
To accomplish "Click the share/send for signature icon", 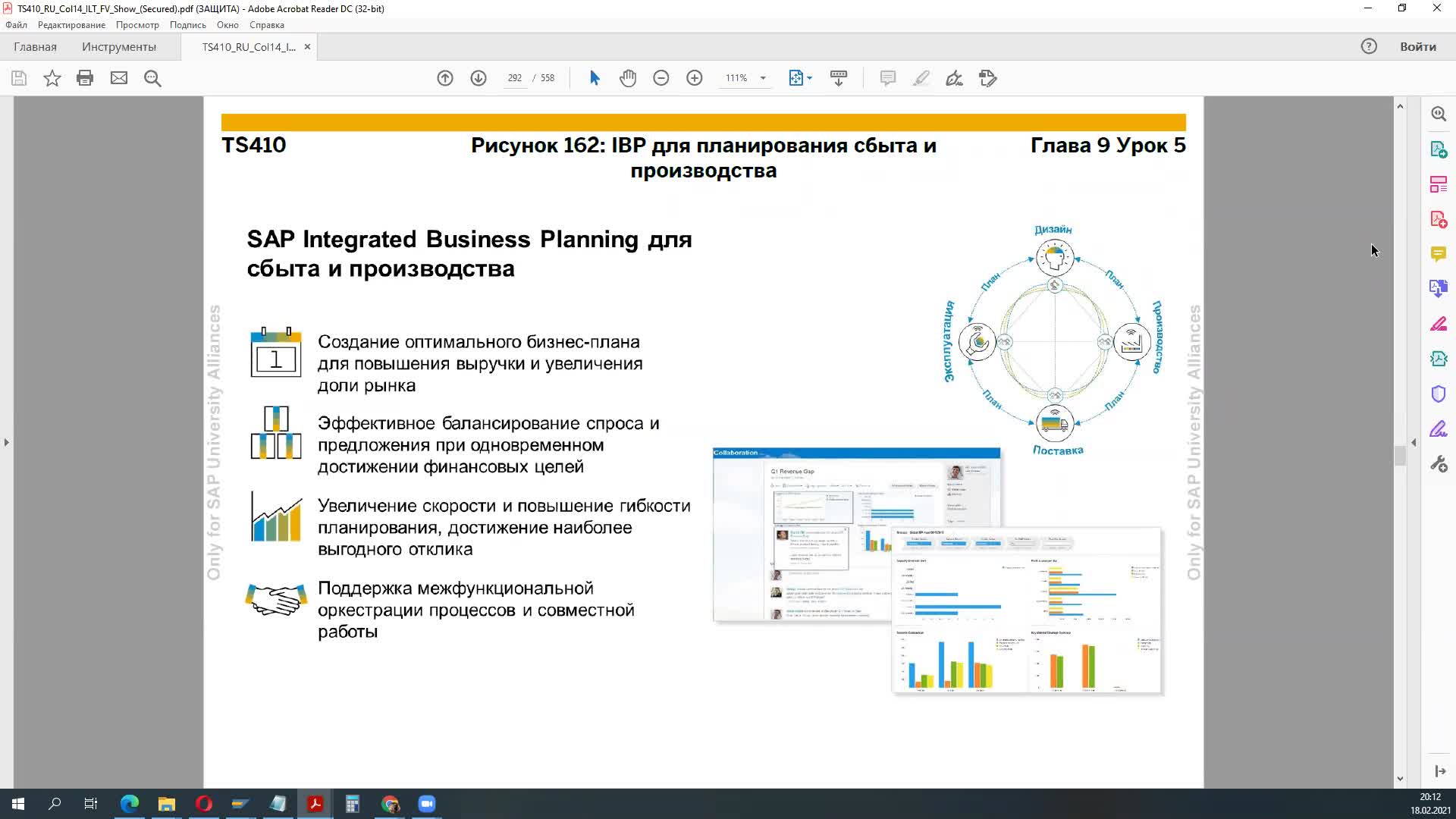I will (988, 78).
